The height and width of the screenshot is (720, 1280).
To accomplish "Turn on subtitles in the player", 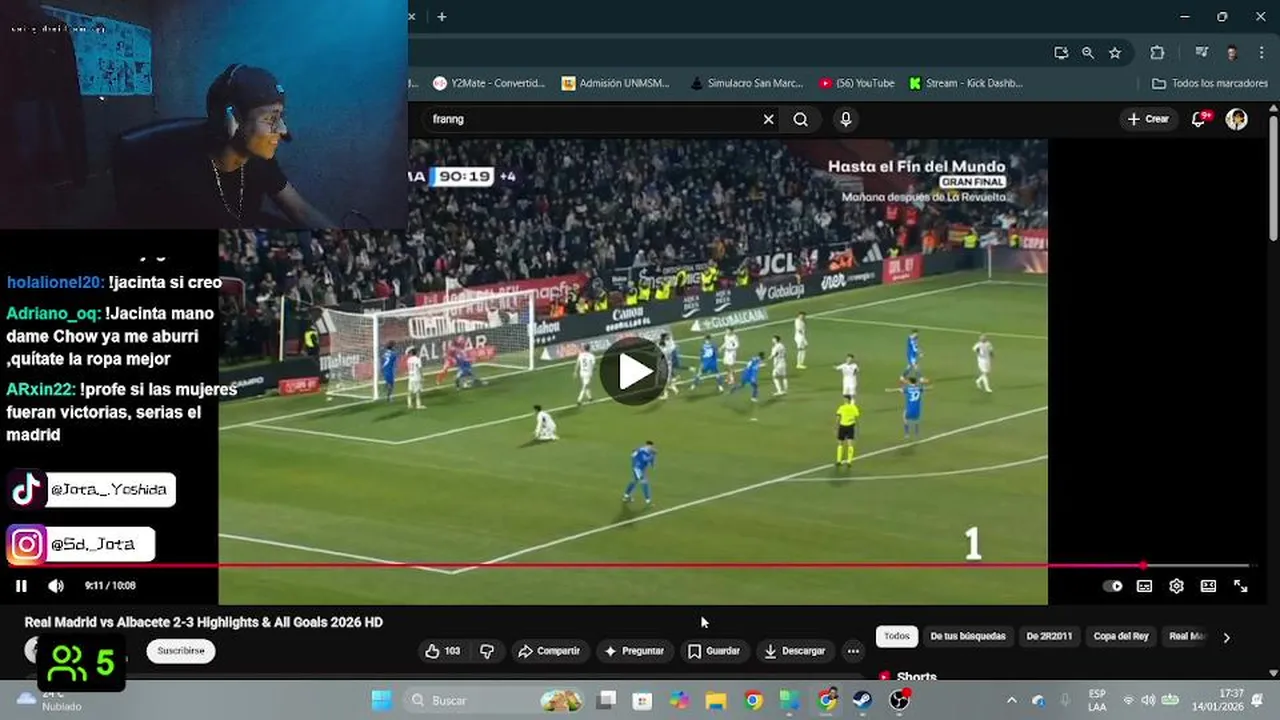I will [1144, 586].
